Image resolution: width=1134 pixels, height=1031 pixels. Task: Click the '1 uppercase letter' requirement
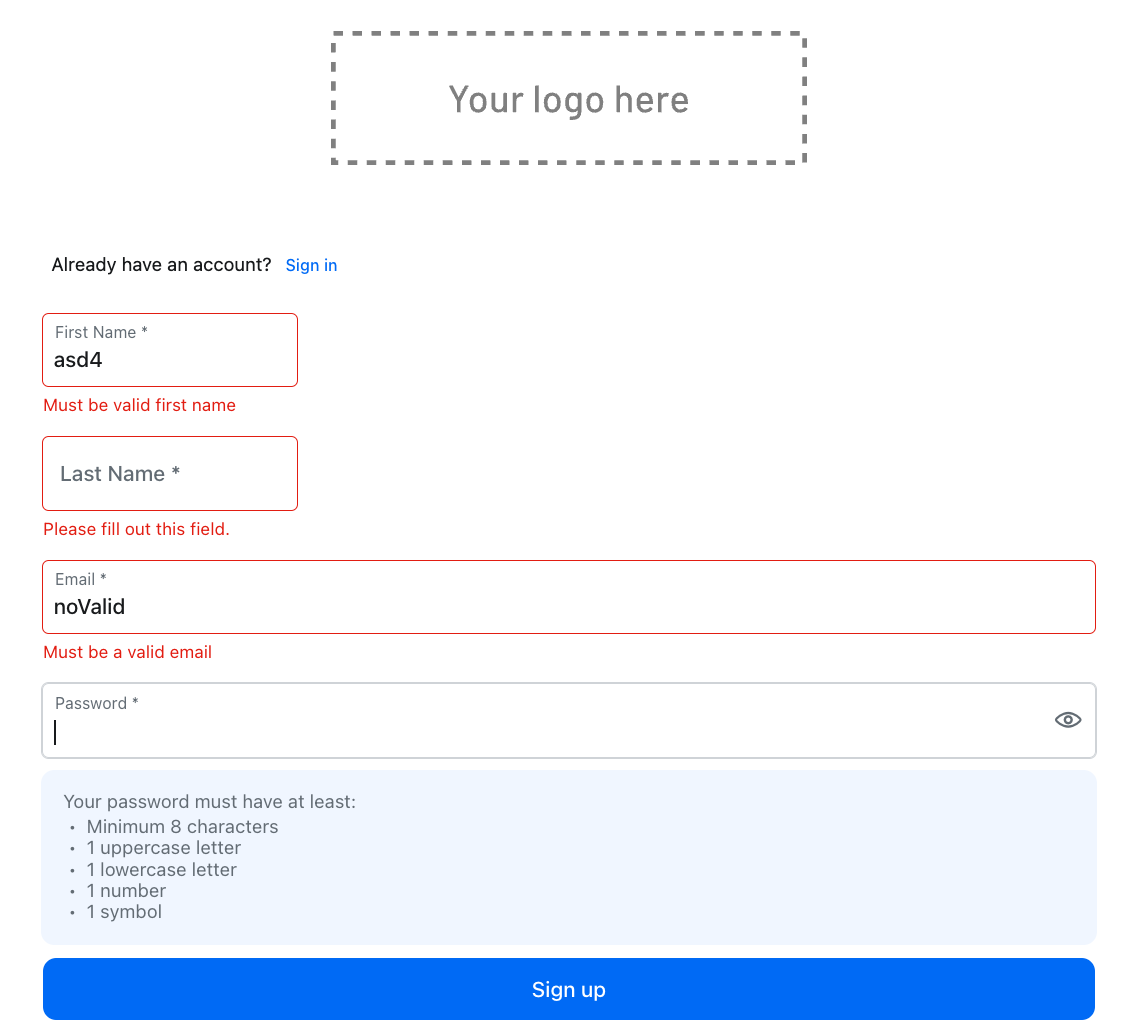coord(163,848)
